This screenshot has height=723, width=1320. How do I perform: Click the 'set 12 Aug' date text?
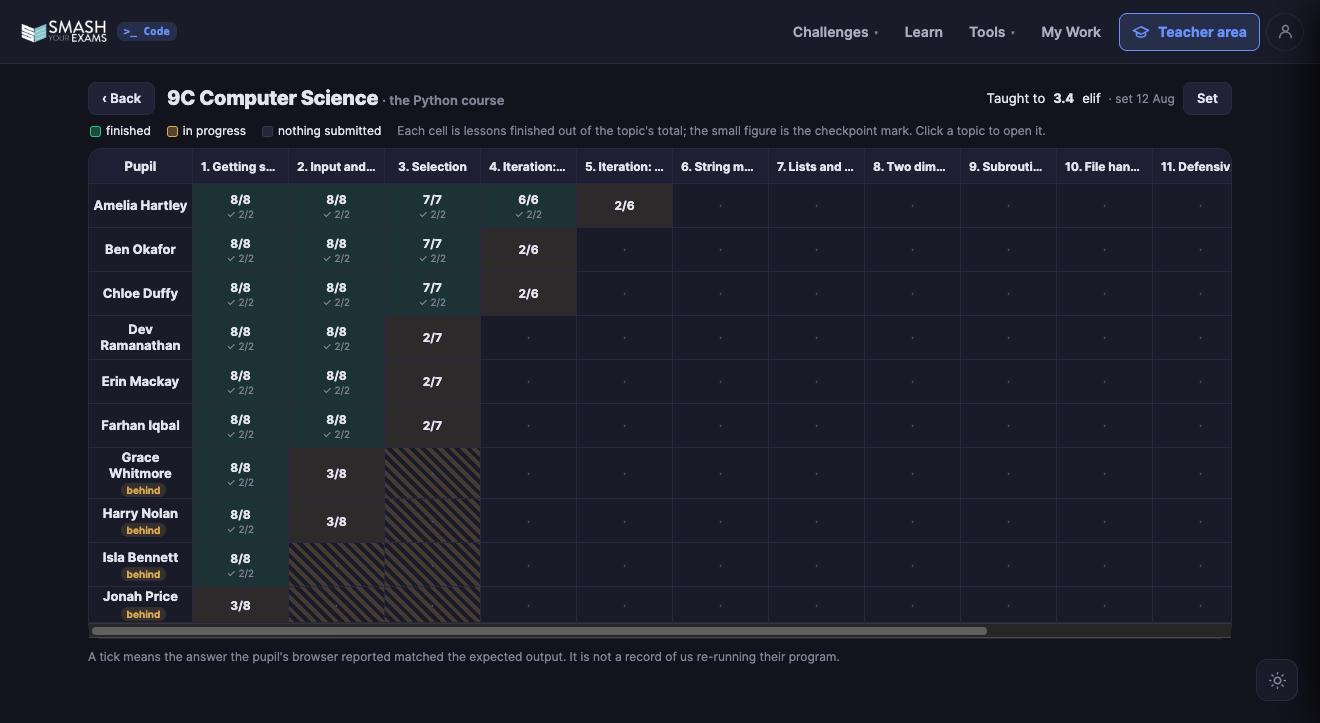pos(1144,98)
